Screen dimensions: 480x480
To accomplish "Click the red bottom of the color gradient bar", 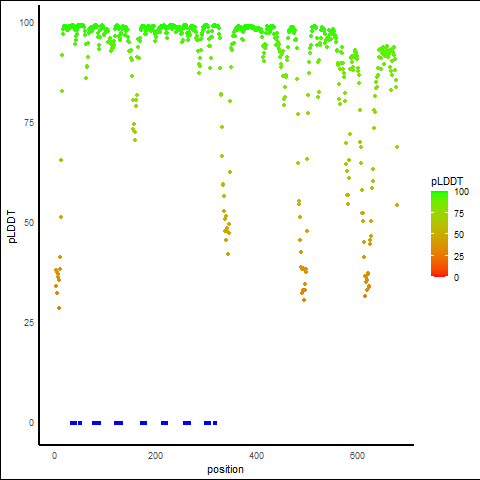I will pos(439,274).
